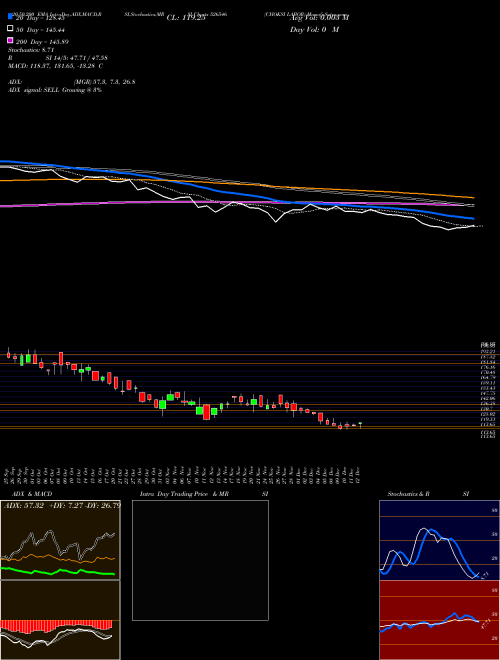This screenshot has height=660, width=500.
Task: Click the magenta 200 Day EMA legend square
Action: [10, 41]
